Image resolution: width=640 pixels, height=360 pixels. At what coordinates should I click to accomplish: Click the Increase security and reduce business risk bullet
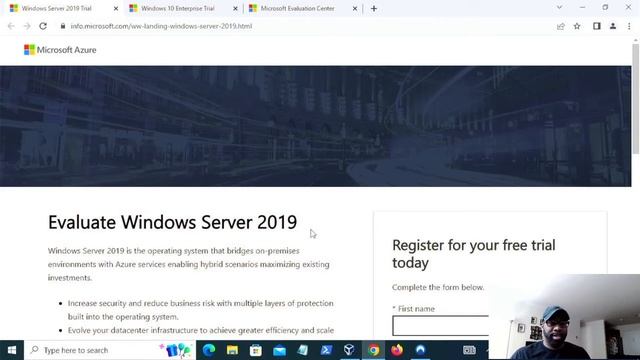pyautogui.click(x=200, y=310)
